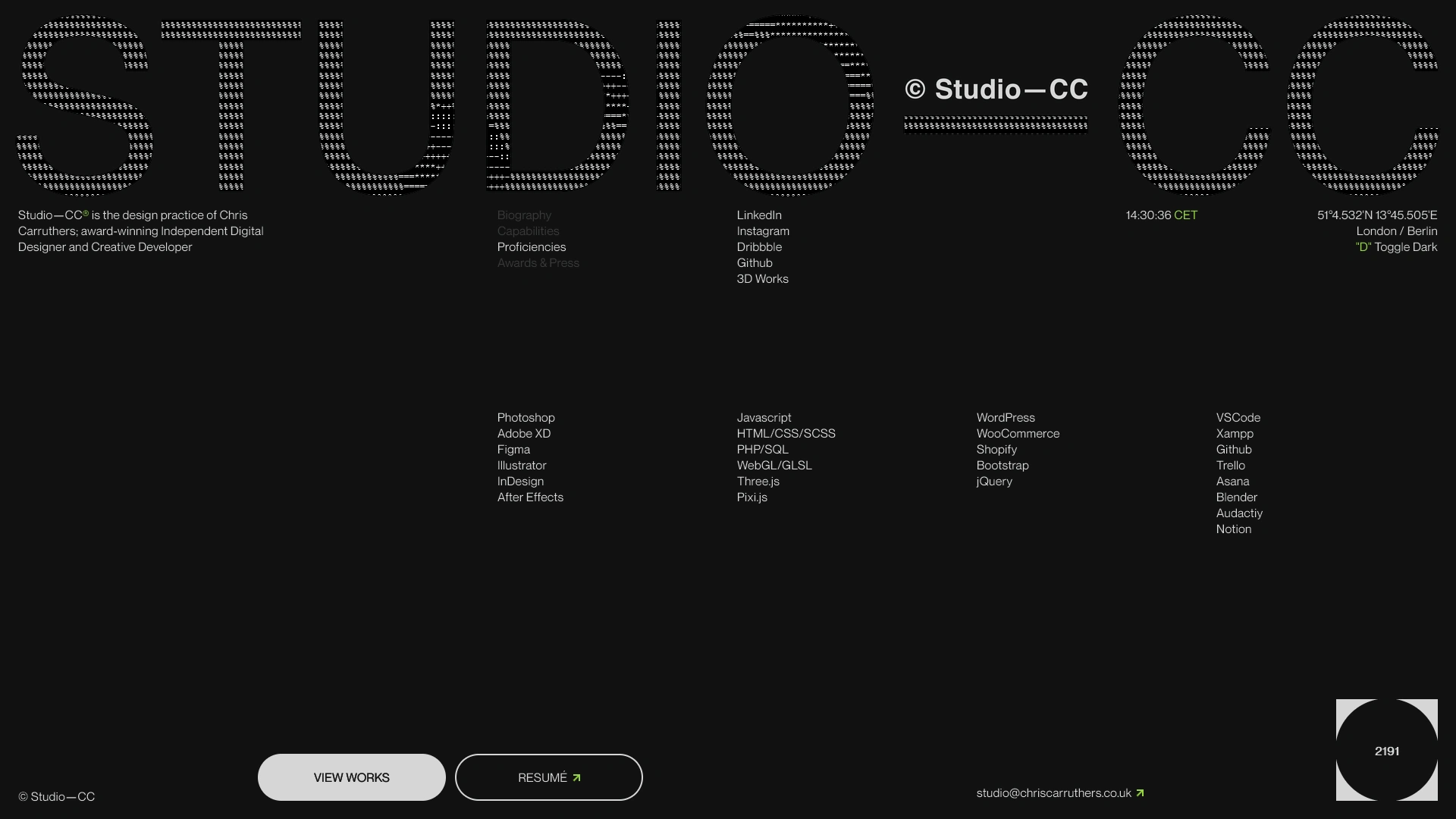Open the Instagram link

pos(763,231)
